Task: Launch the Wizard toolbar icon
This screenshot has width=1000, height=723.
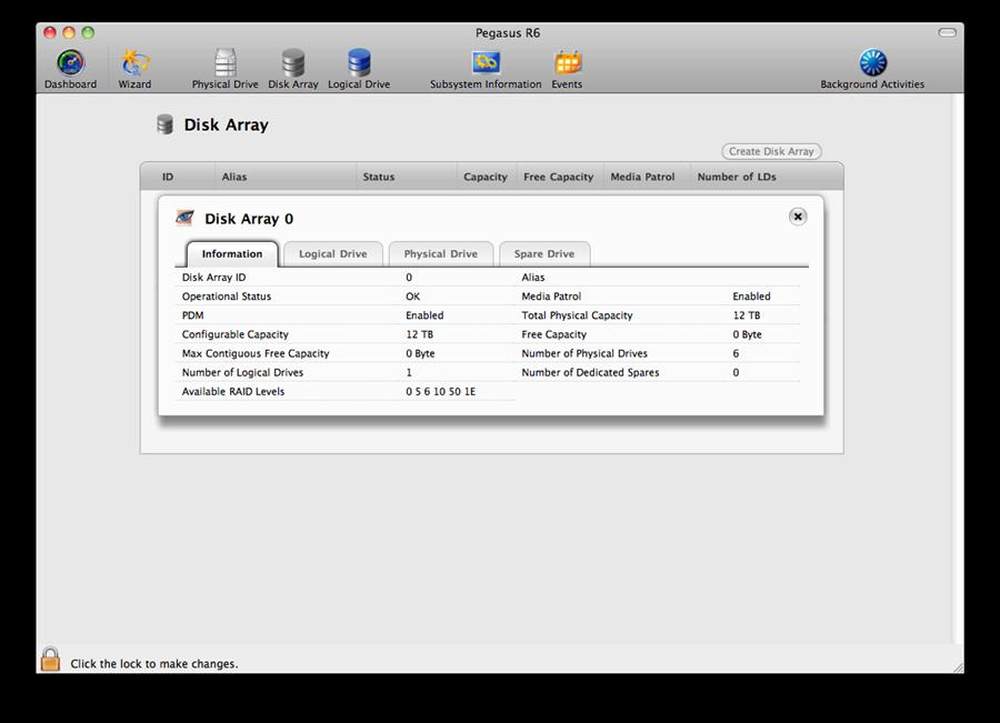Action: 135,69
